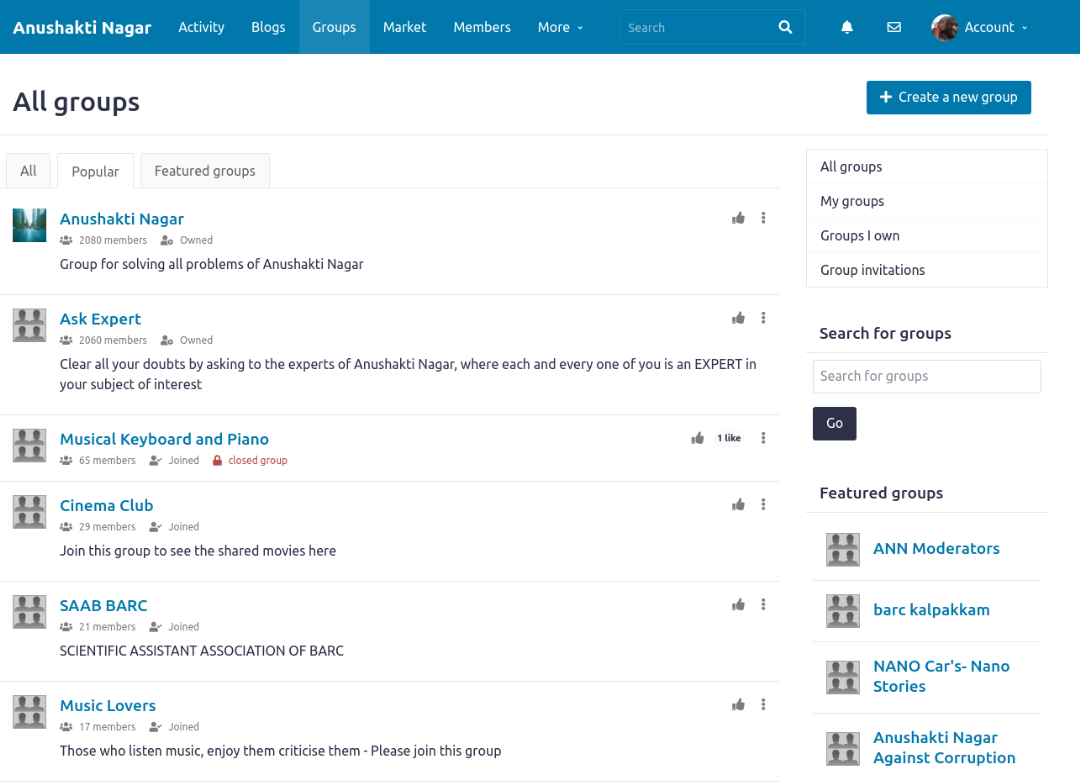Screen dimensions: 1080x784
Task: Open the notifications bell icon
Action: 847,27
